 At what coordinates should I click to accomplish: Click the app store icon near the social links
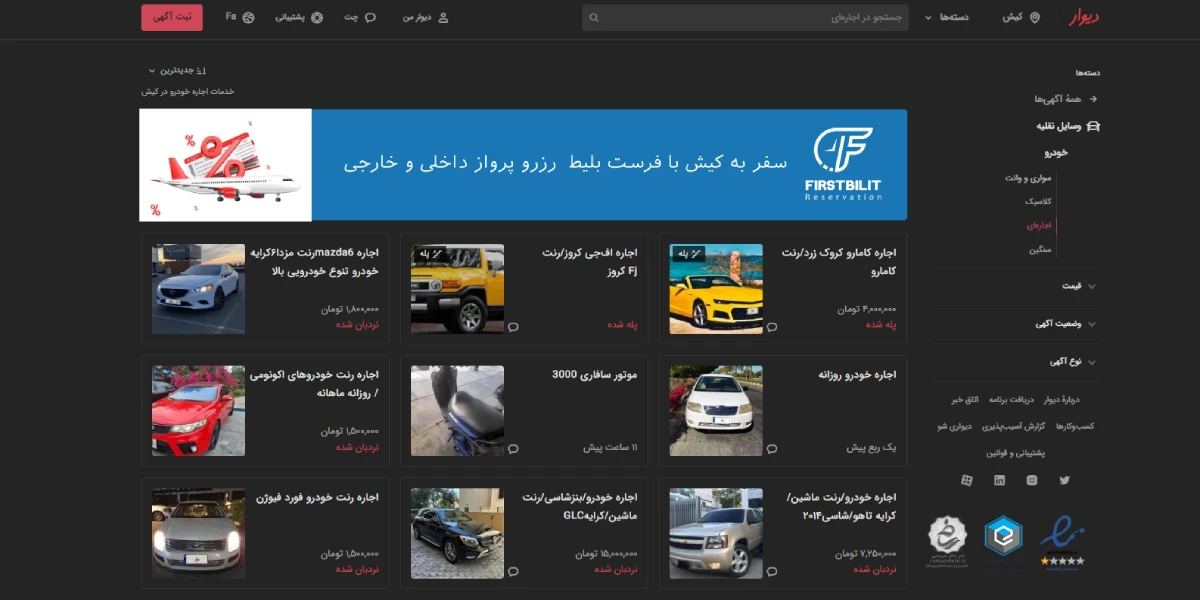pyautogui.click(x=967, y=480)
